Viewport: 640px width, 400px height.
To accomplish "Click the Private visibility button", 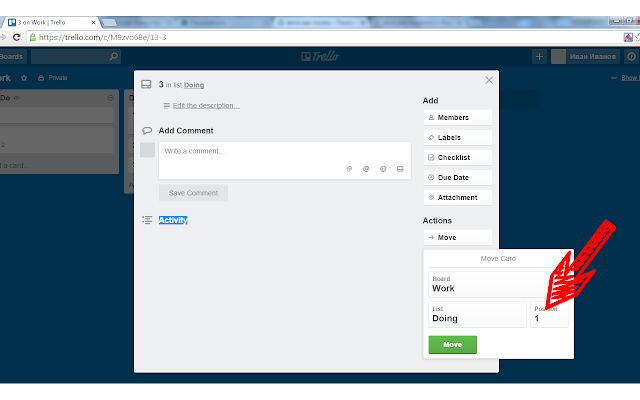I will coord(53,78).
